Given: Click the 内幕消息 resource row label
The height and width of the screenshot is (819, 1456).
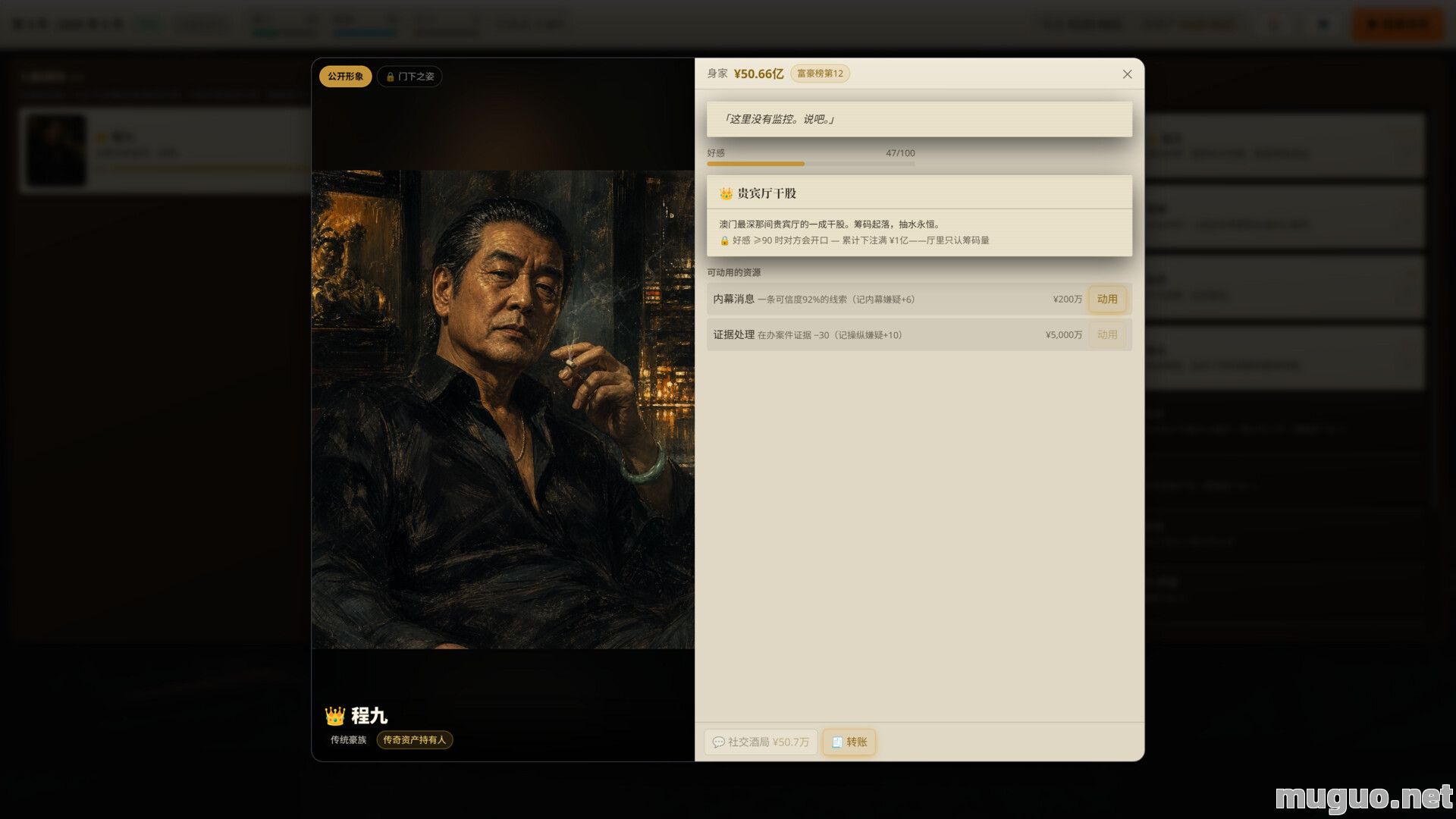Looking at the screenshot, I should point(733,299).
